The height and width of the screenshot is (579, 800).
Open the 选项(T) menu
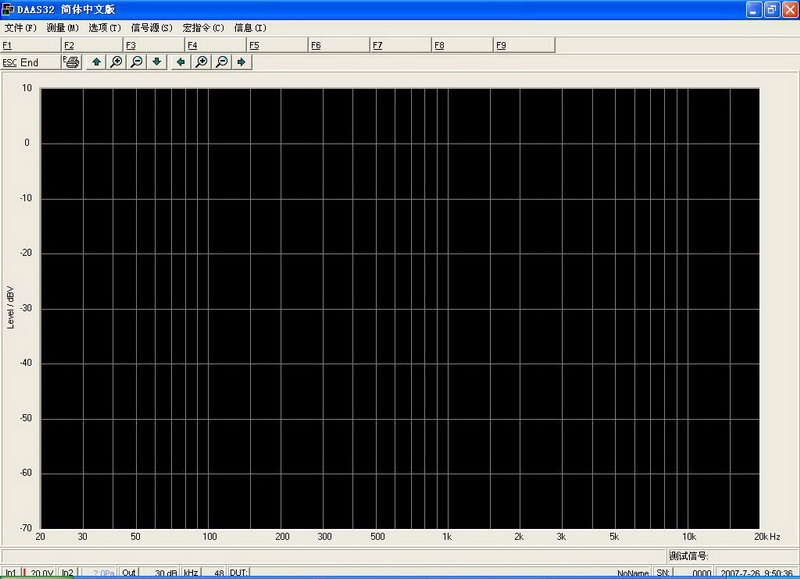[x=104, y=28]
